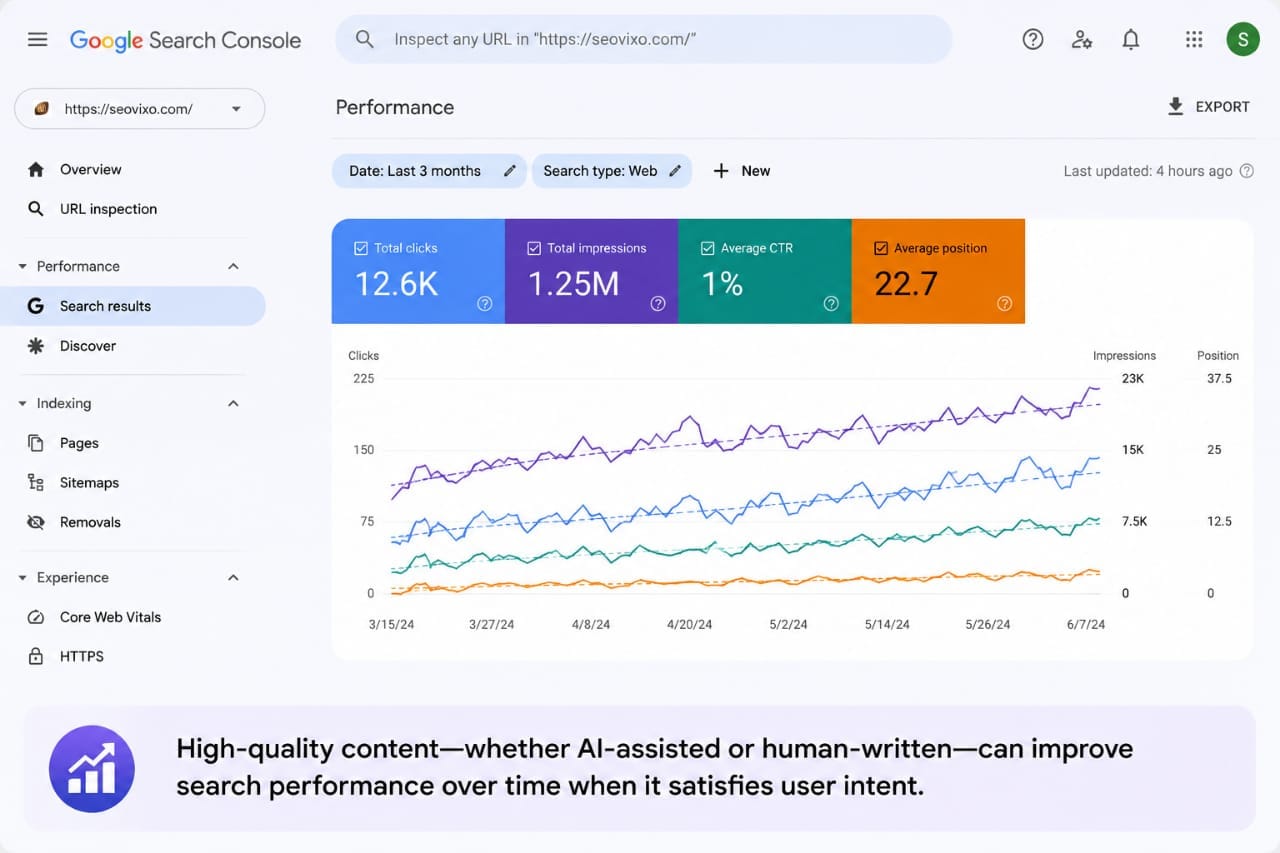Click the EXPORT button
This screenshot has height=853, width=1280.
[1208, 106]
